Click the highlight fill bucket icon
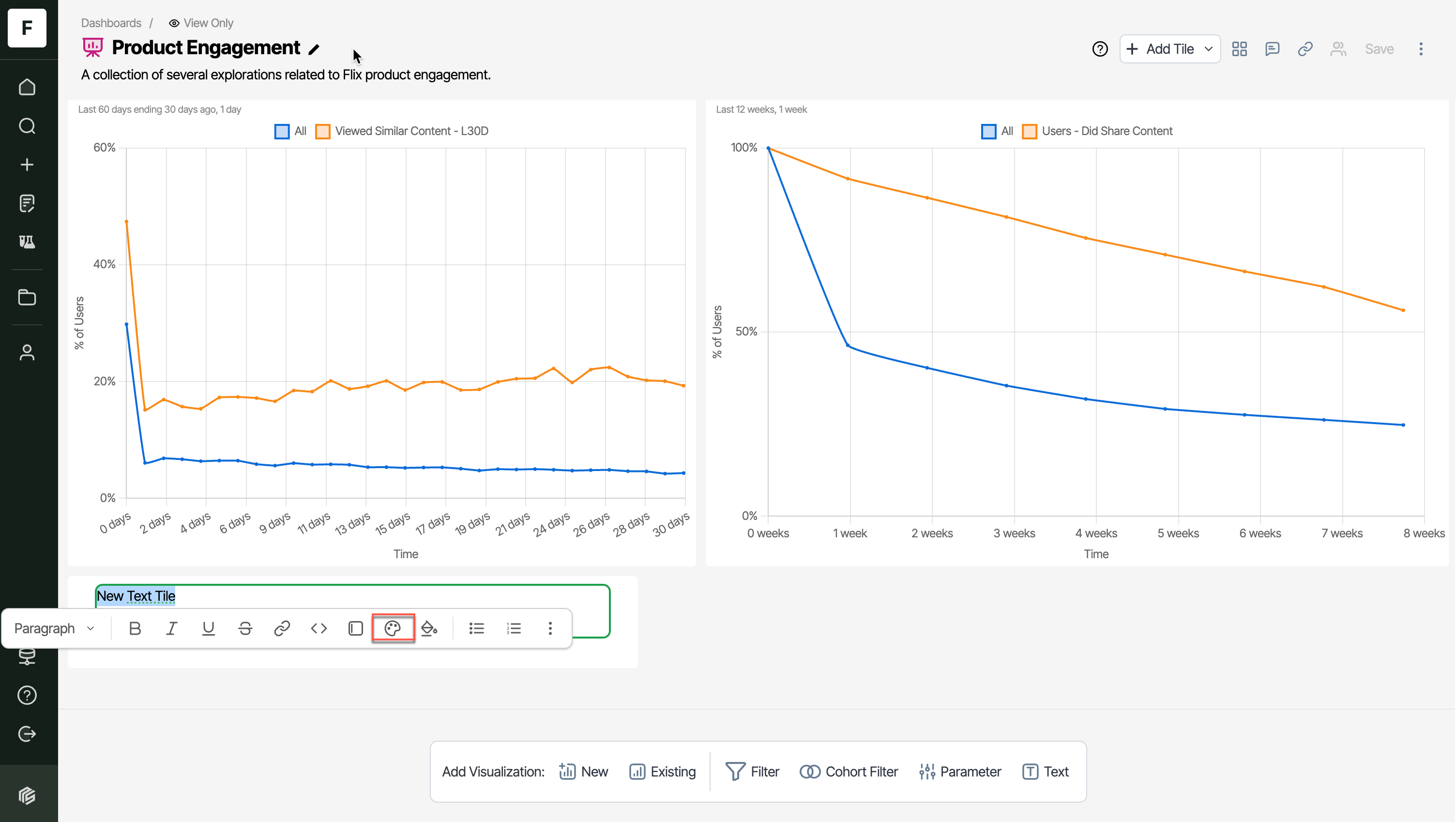The image size is (1456, 822). click(429, 628)
